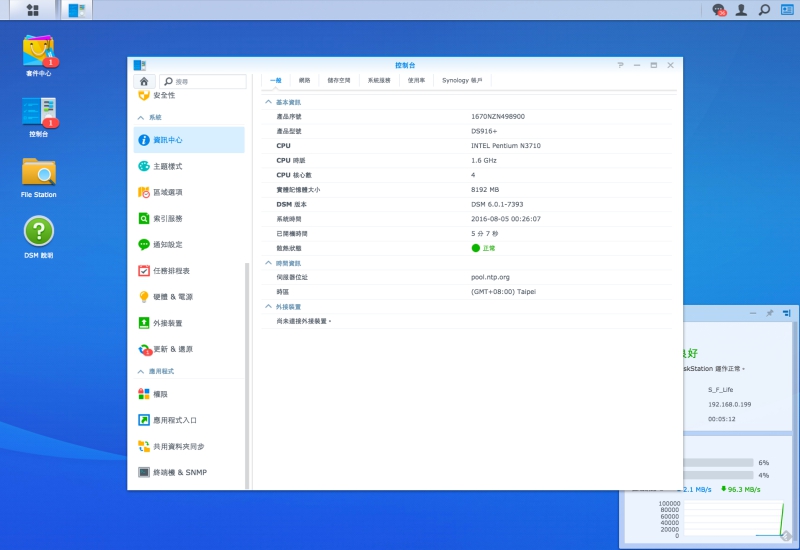Select the Control Panel taskbar icon
Viewport: 800px width, 550px height.
pos(77,10)
